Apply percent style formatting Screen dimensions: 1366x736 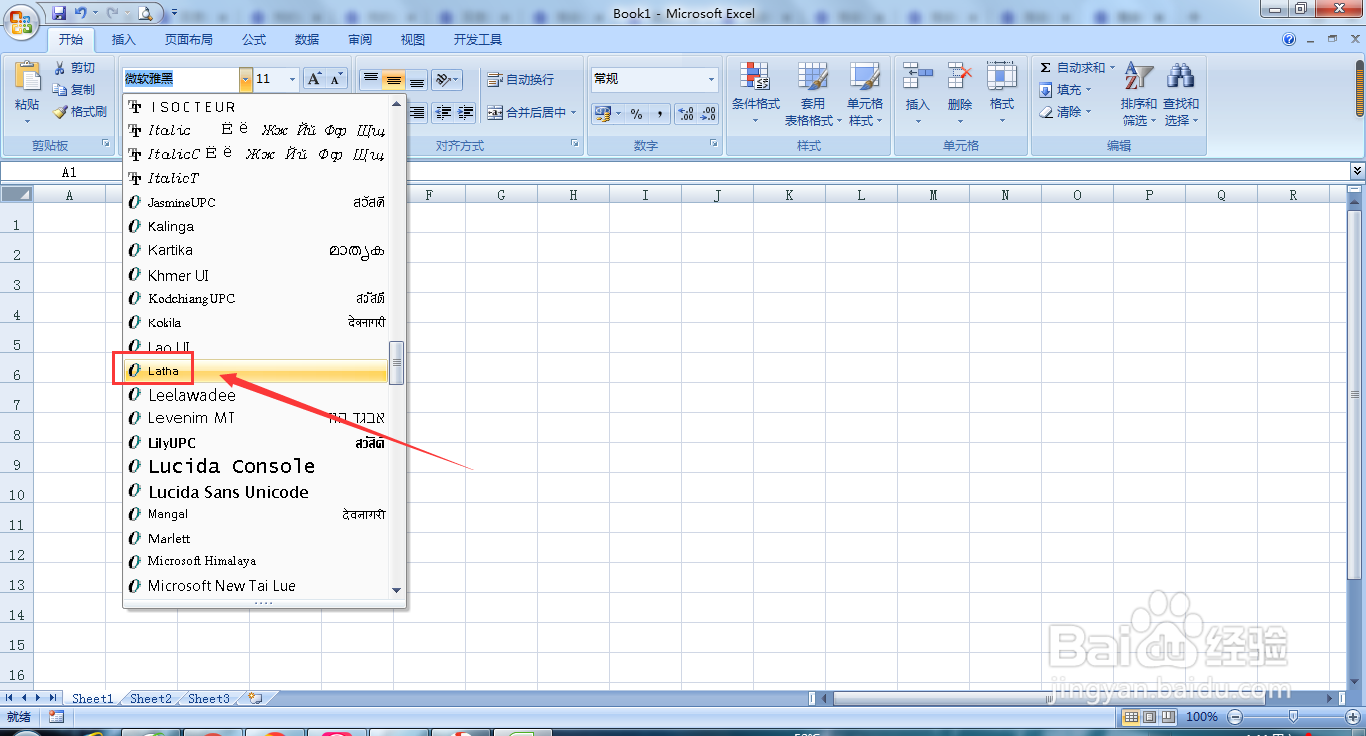(x=636, y=114)
